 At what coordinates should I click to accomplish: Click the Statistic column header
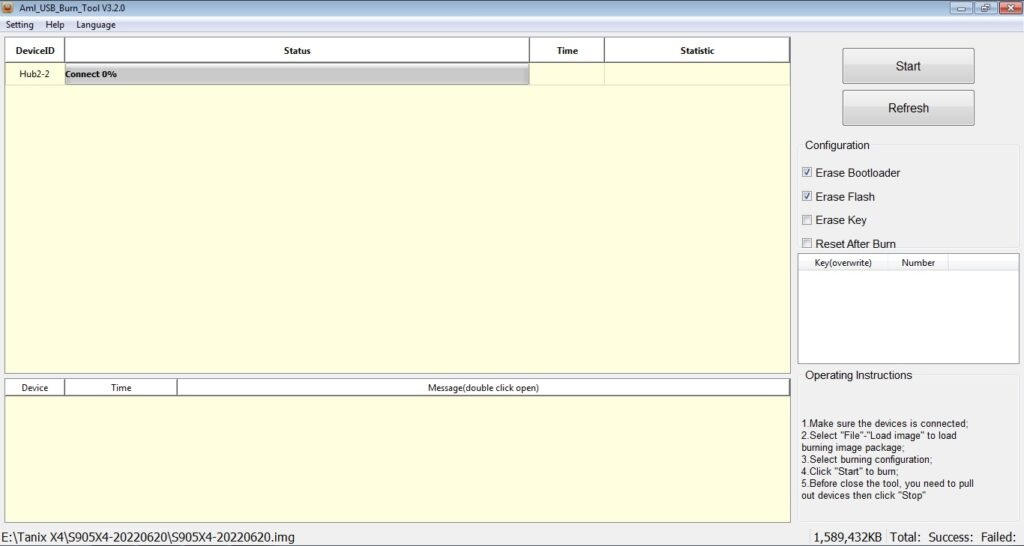click(697, 50)
